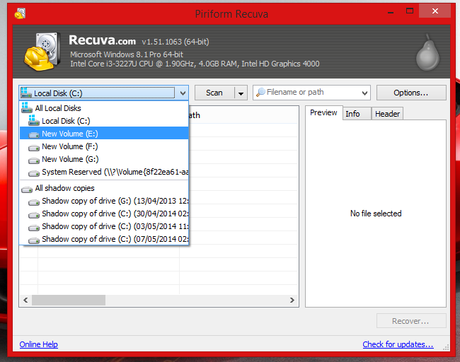Screen dimensions: 460x362
Task: Select All Local Disks from list
Action: pyautogui.click(x=104, y=108)
